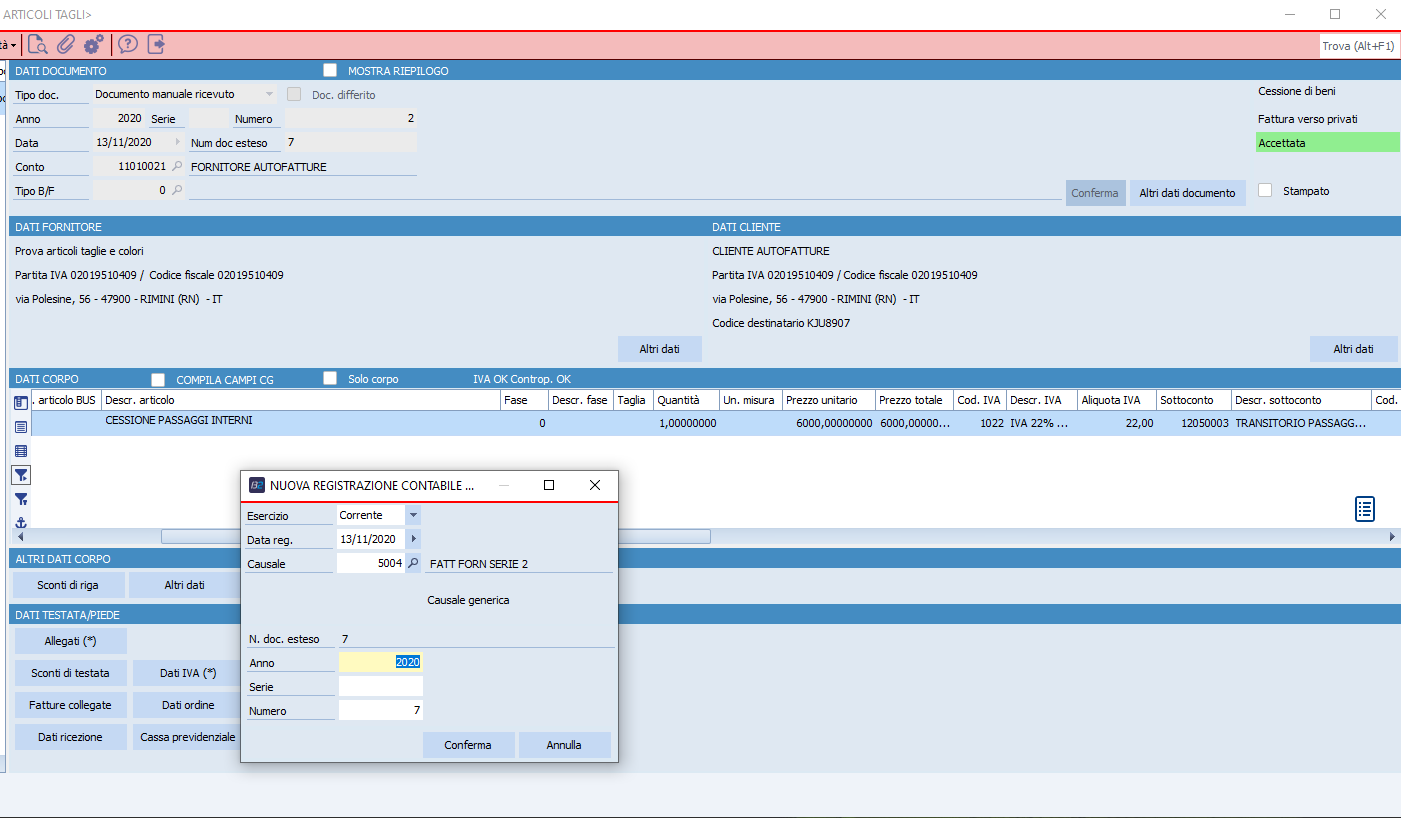This screenshot has height=818, width=1401.
Task: Click the anchor icon beside the grid
Action: [x=21, y=522]
